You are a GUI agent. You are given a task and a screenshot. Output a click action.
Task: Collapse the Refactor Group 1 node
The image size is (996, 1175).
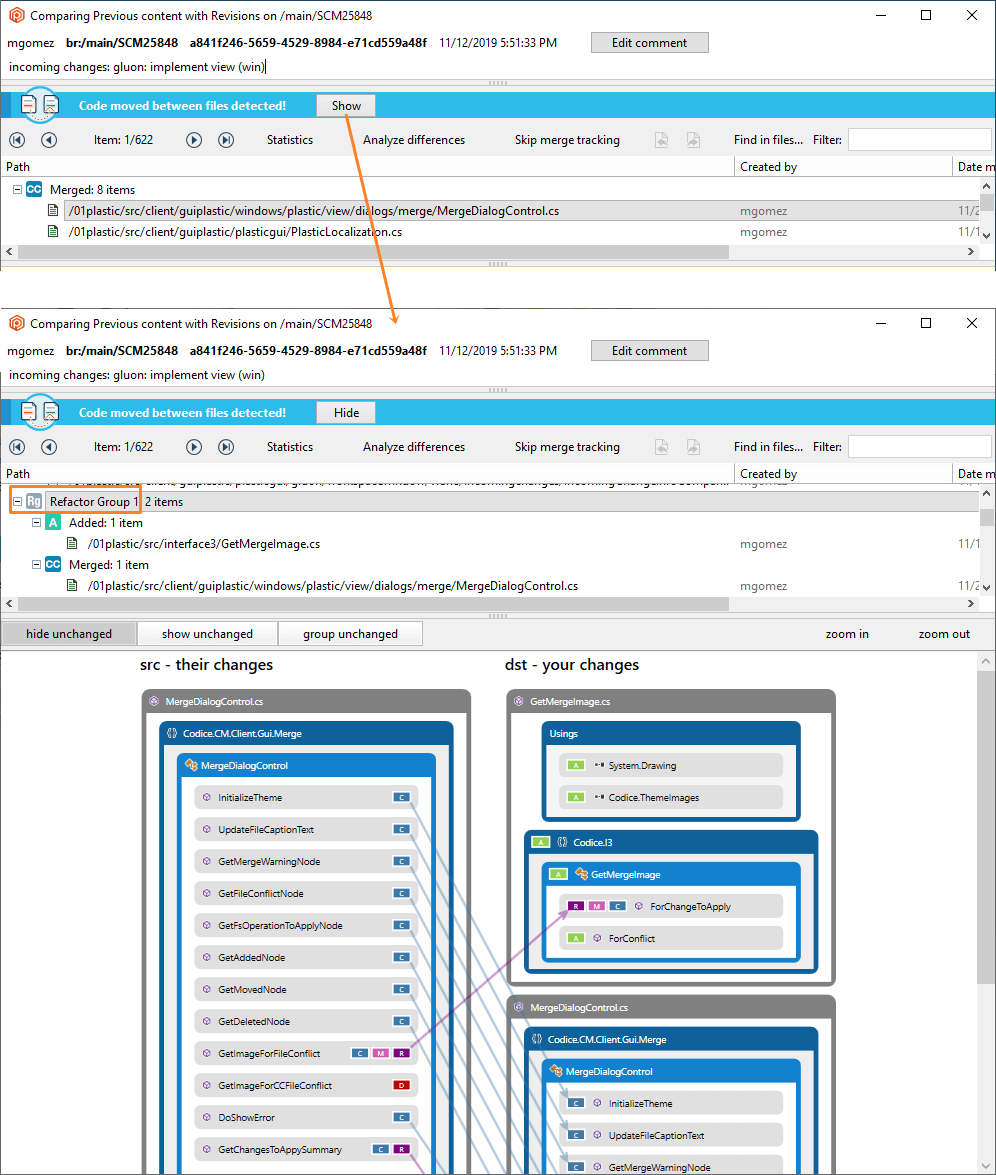17,501
